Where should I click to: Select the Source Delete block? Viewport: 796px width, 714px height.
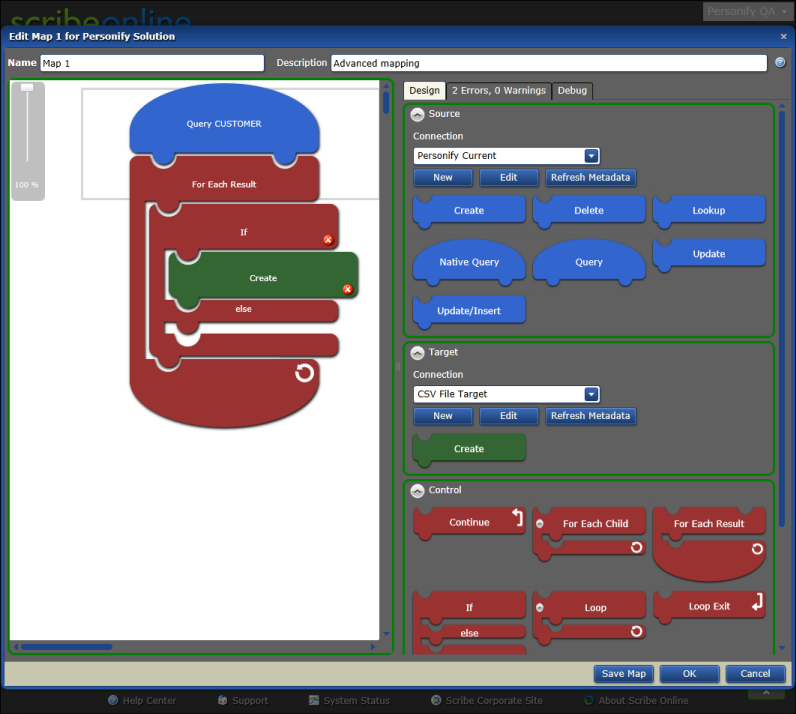589,210
